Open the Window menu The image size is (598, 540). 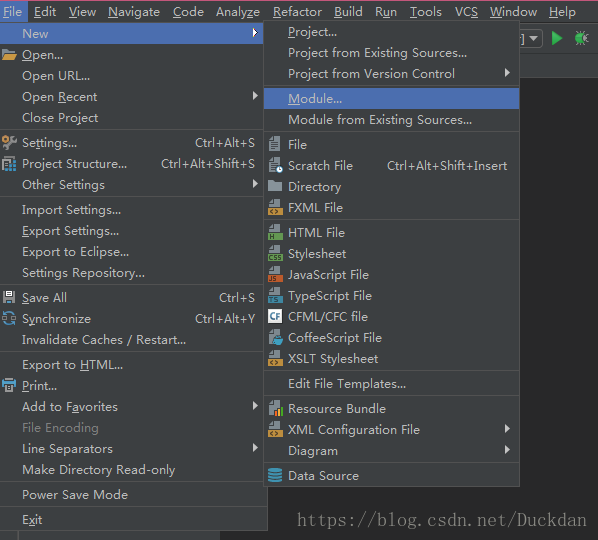point(513,12)
